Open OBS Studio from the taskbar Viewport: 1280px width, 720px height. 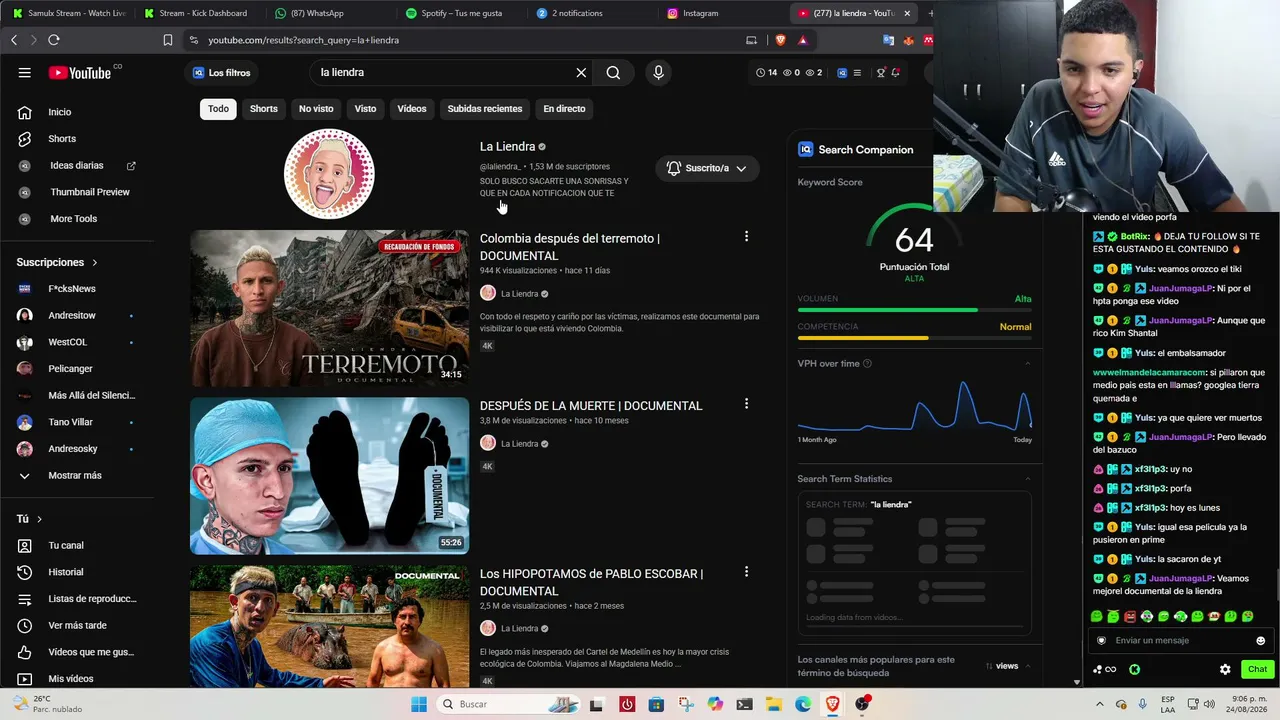tap(862, 704)
